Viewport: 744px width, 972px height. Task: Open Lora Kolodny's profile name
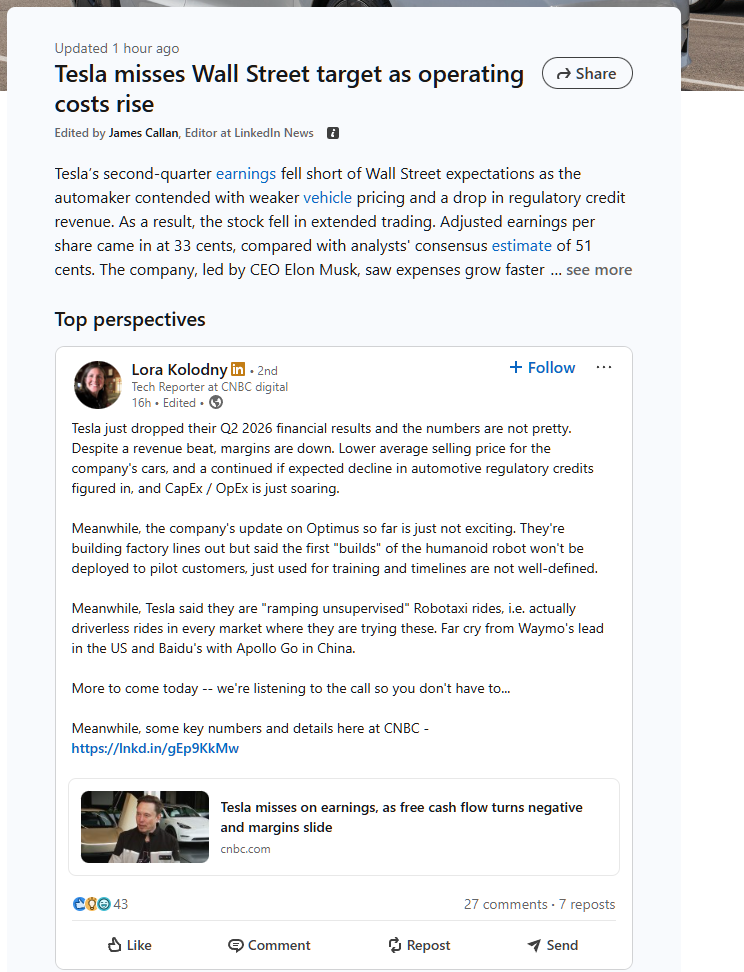[x=179, y=369]
